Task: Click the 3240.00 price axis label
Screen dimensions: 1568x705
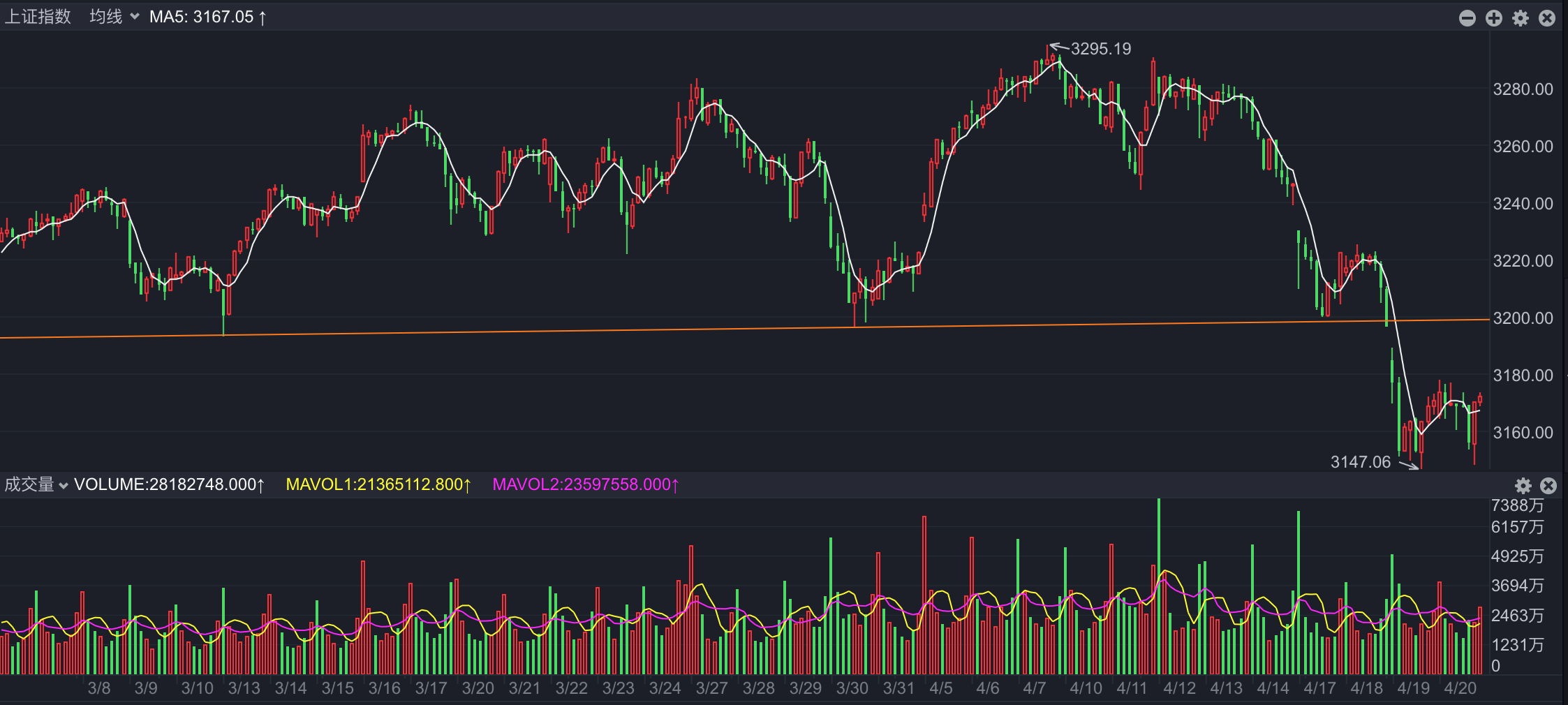Action: (x=1523, y=204)
